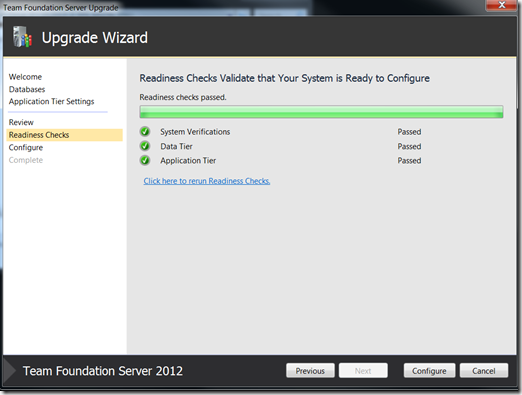The image size is (522, 395).
Task: Click the Application Tier green check icon
Action: coord(145,160)
